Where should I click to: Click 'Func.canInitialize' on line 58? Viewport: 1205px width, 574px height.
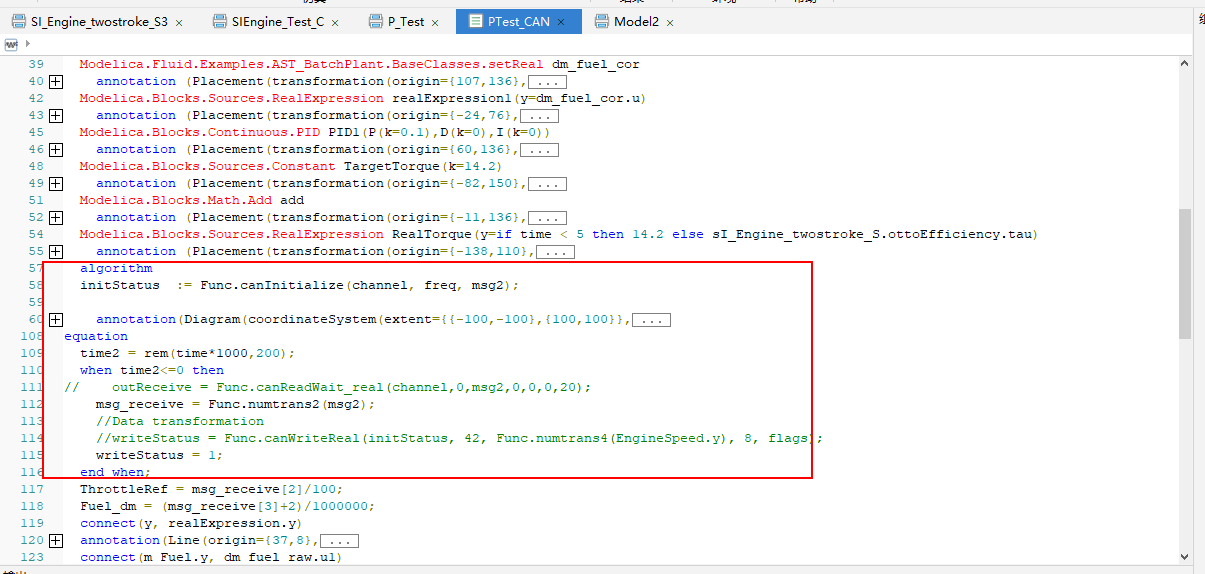[x=272, y=285]
